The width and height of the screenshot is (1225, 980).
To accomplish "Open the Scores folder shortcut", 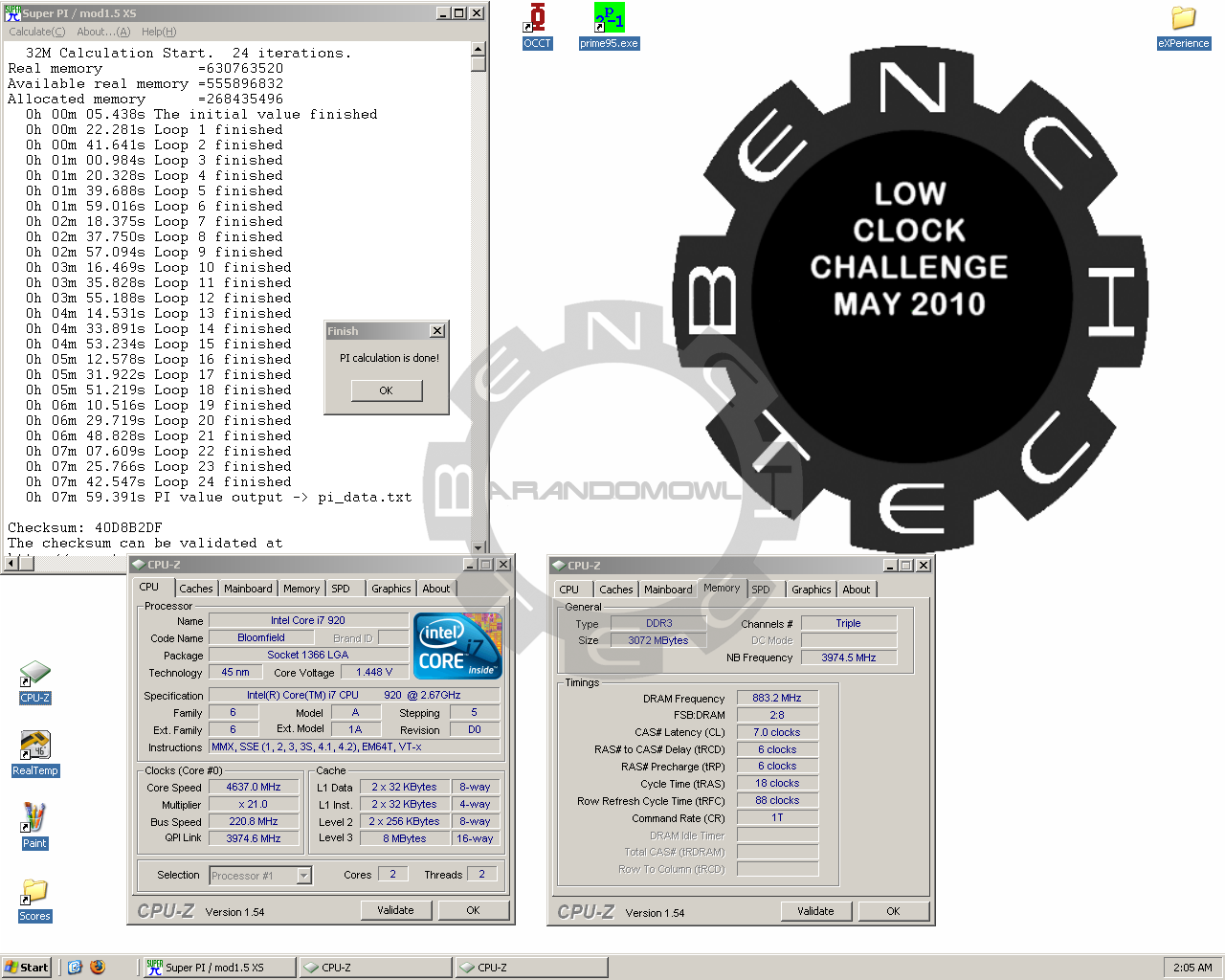I will (34, 900).
